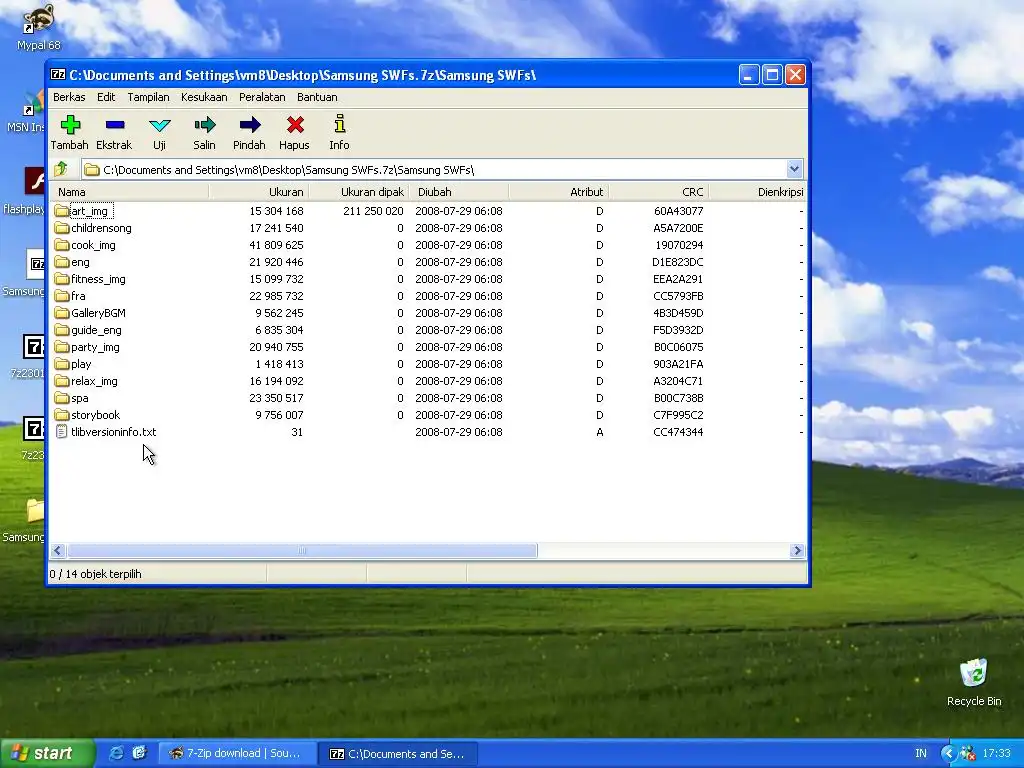Click the IN language indicator in tray

[921, 754]
